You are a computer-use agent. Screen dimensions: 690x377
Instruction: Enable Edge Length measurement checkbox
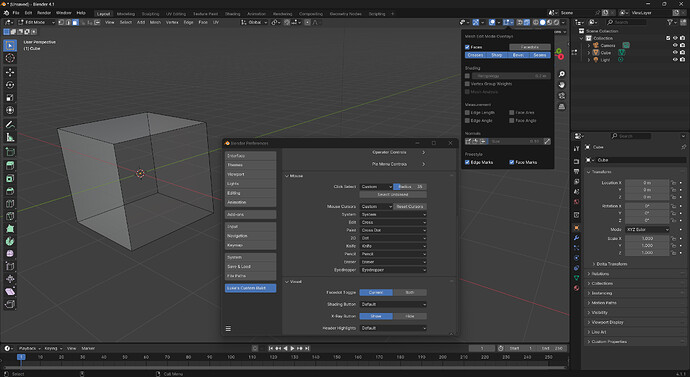[x=467, y=113]
